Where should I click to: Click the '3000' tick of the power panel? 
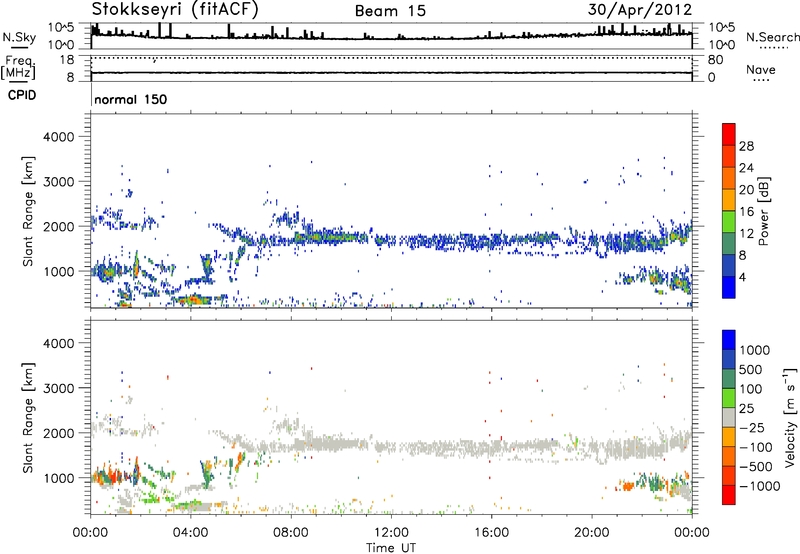click(x=59, y=182)
